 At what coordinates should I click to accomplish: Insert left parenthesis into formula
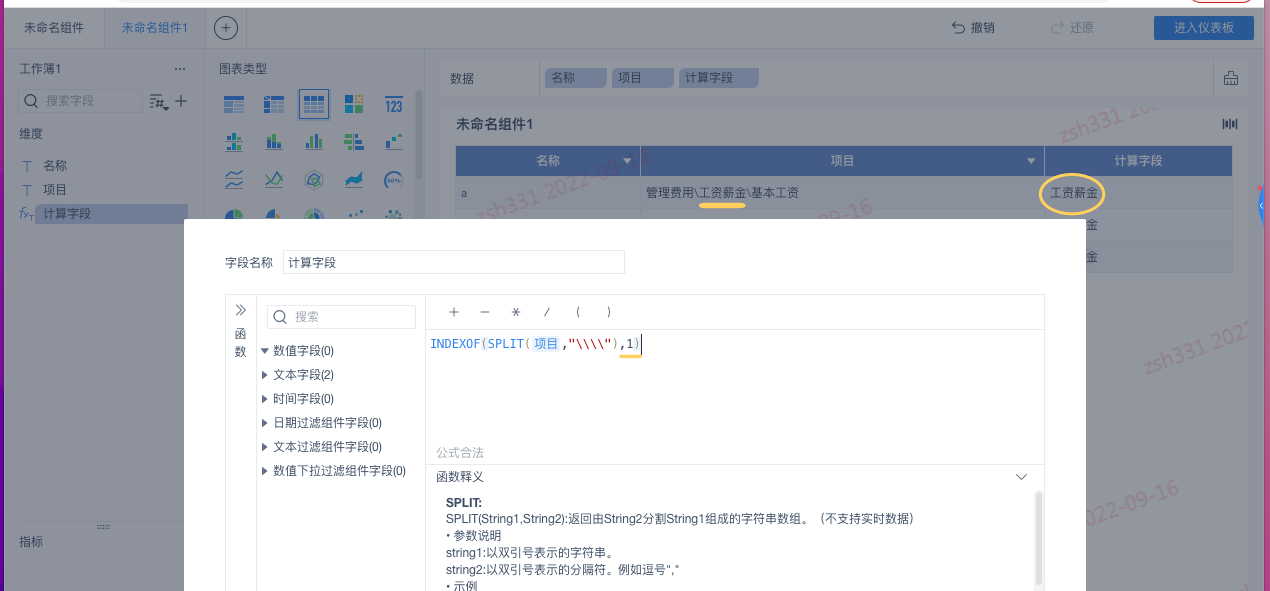click(578, 312)
